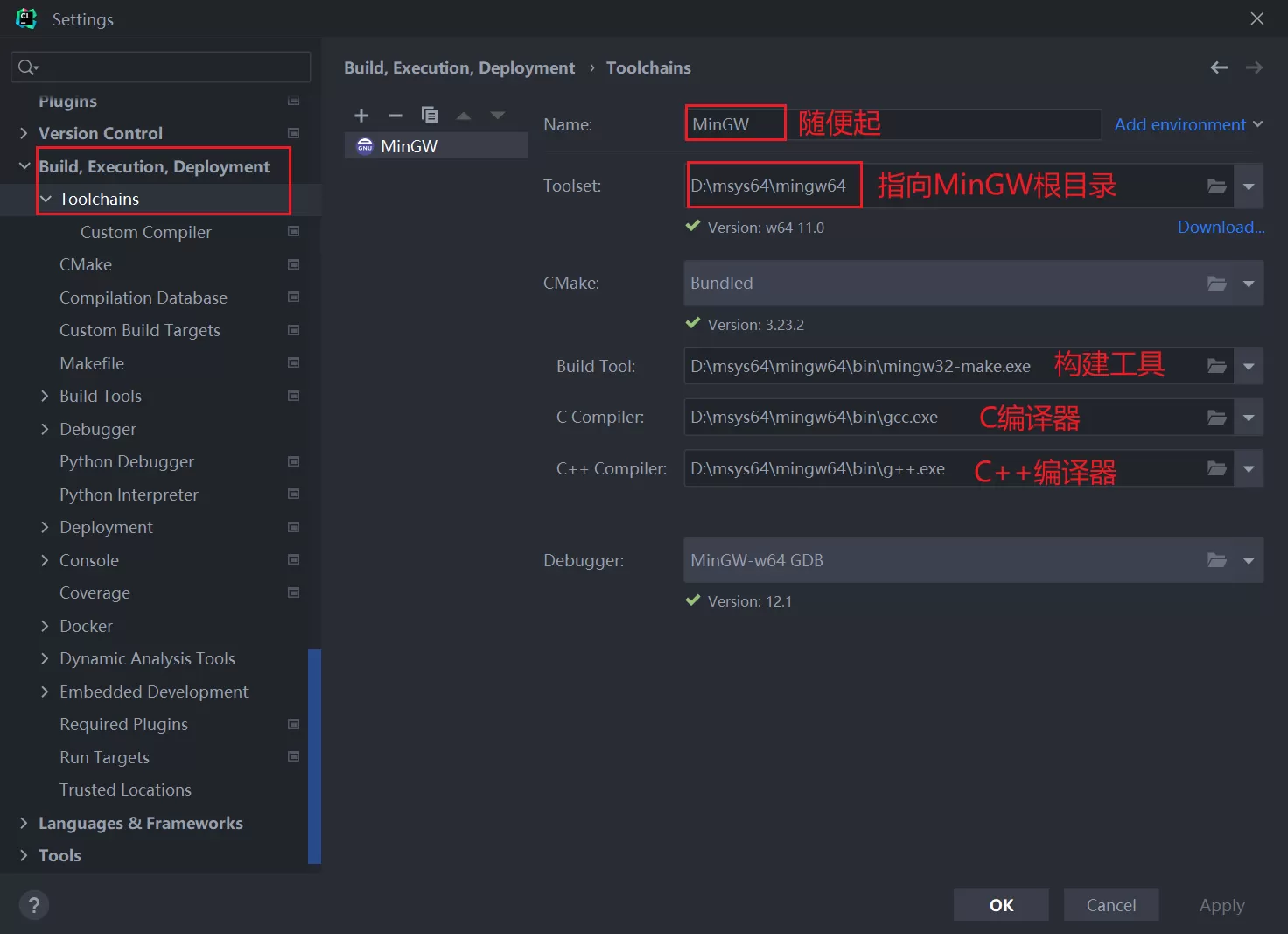The height and width of the screenshot is (934, 1288).
Task: Click settings tree vertical scrollbar
Action: 315,755
